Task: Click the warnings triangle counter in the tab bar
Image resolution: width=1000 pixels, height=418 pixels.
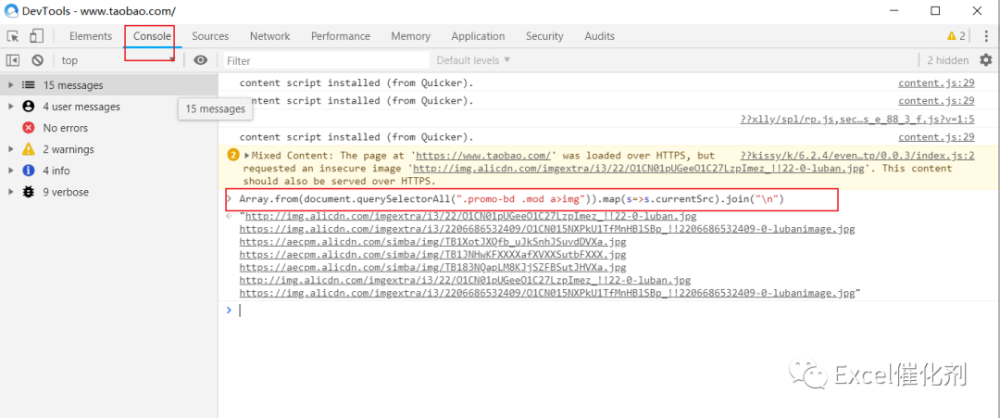Action: click(x=956, y=36)
